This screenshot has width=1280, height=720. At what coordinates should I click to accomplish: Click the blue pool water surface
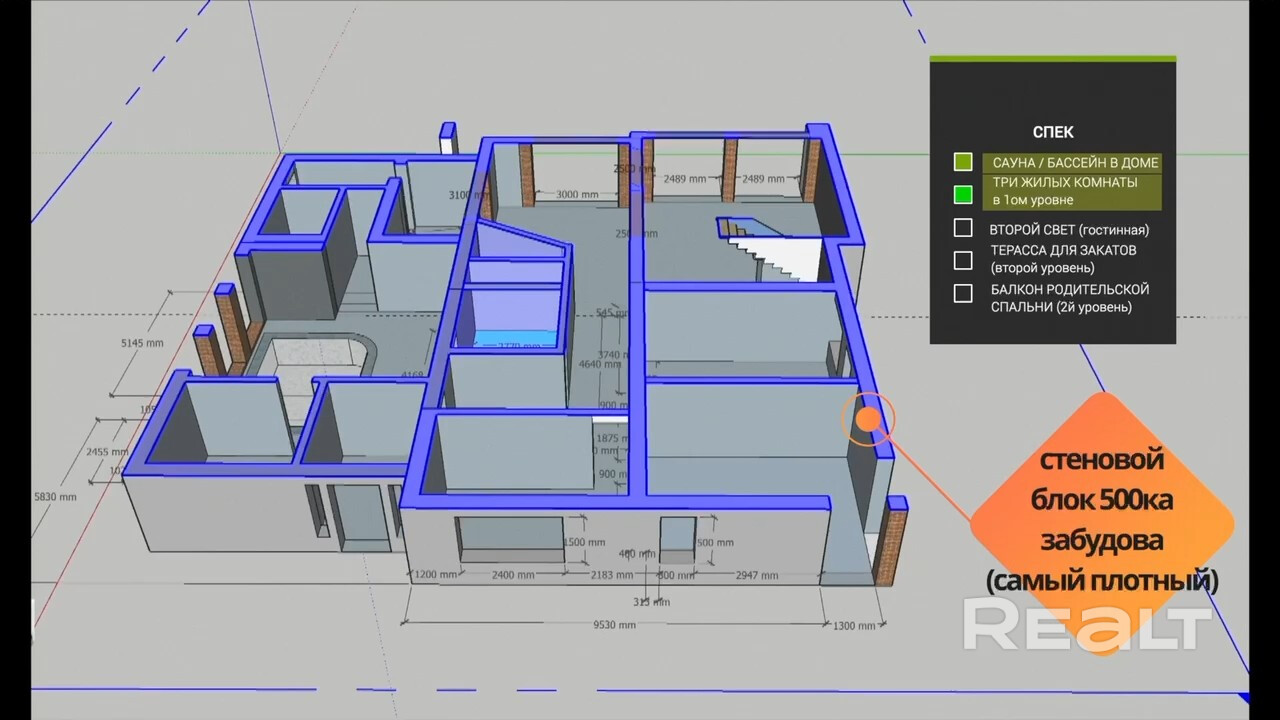coord(514,337)
